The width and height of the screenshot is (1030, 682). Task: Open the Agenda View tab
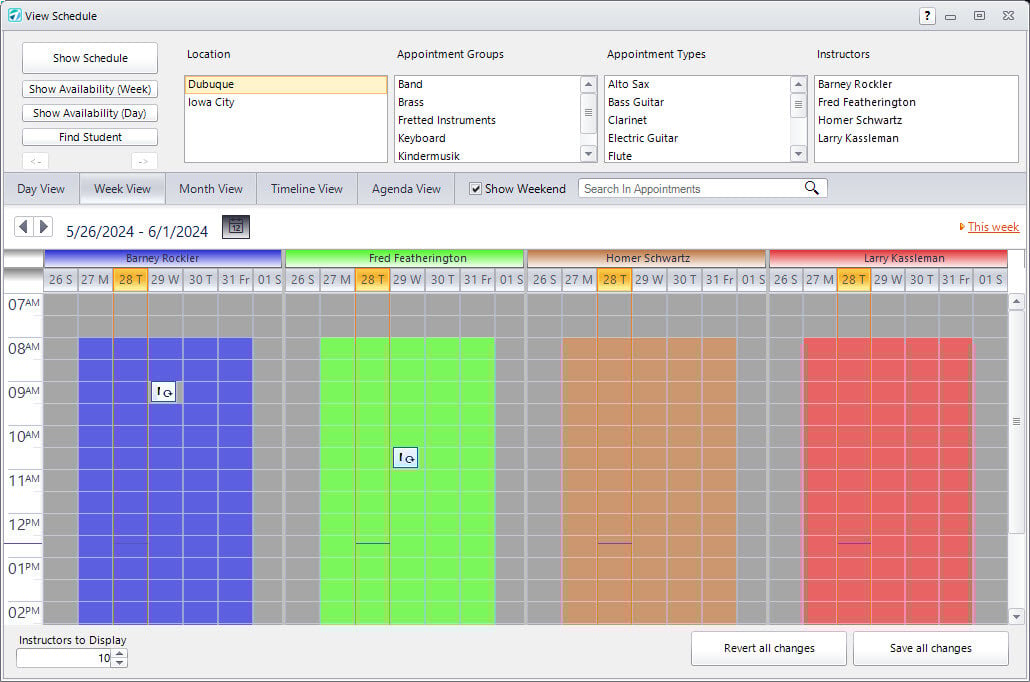click(x=405, y=188)
